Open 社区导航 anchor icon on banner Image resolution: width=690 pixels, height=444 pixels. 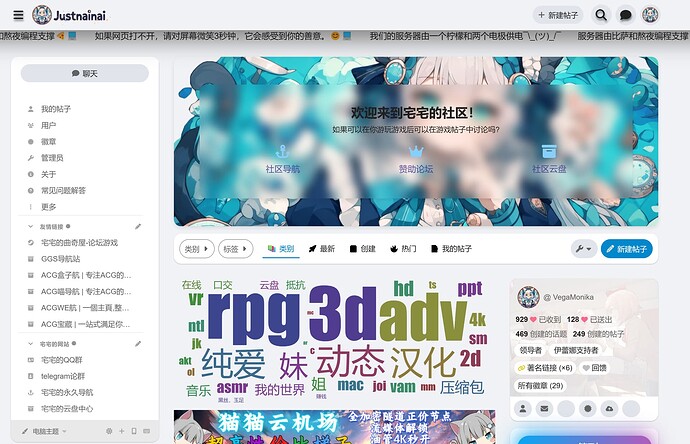point(282,152)
